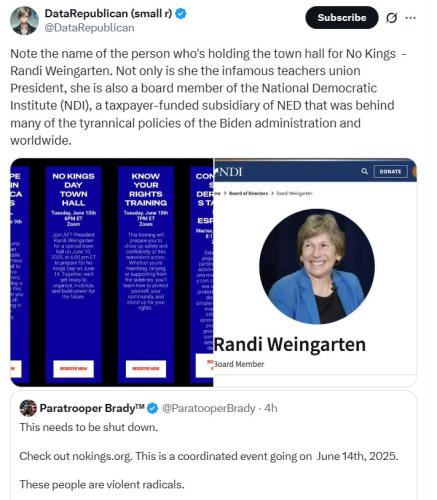Click the NDI search magnifier icon
437x500 pixels.
point(365,171)
